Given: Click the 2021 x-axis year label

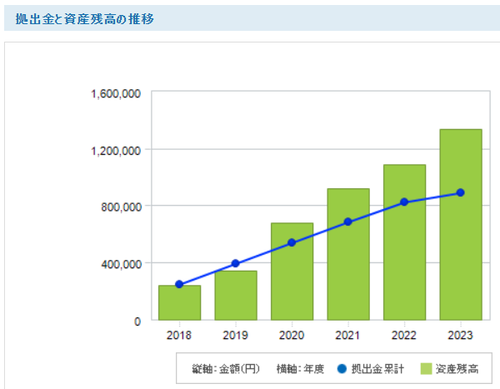Looking at the screenshot, I should coord(348,335).
